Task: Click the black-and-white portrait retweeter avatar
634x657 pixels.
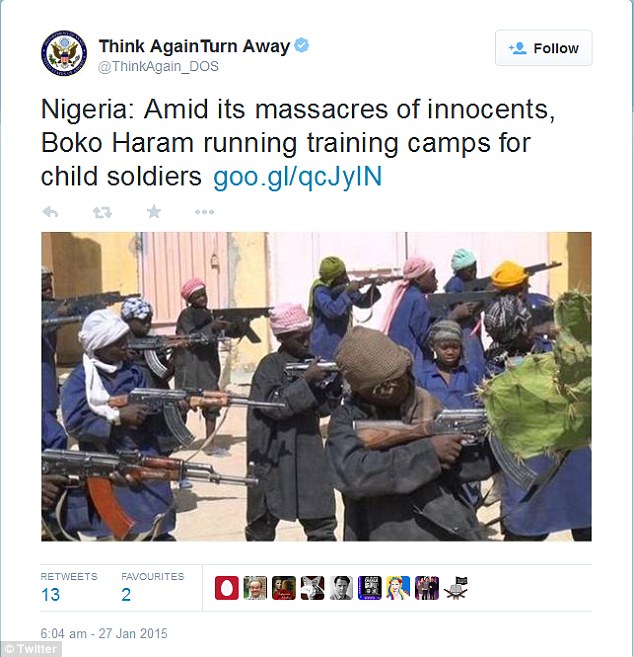Action: tap(341, 588)
